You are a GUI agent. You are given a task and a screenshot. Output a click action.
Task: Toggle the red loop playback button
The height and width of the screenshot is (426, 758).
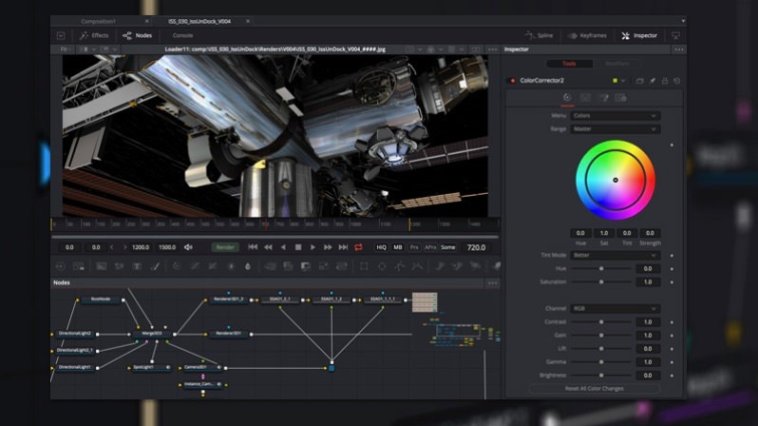click(358, 247)
